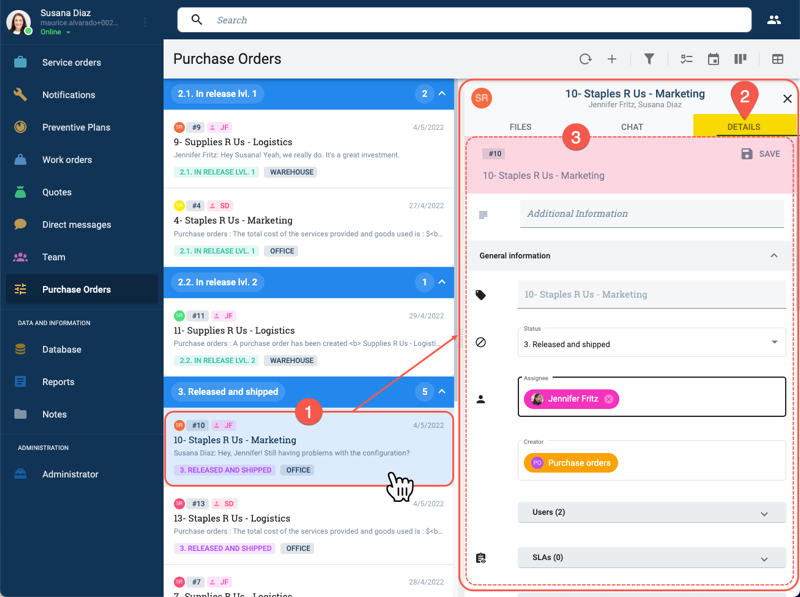Open the Online status dropdown

(55, 32)
